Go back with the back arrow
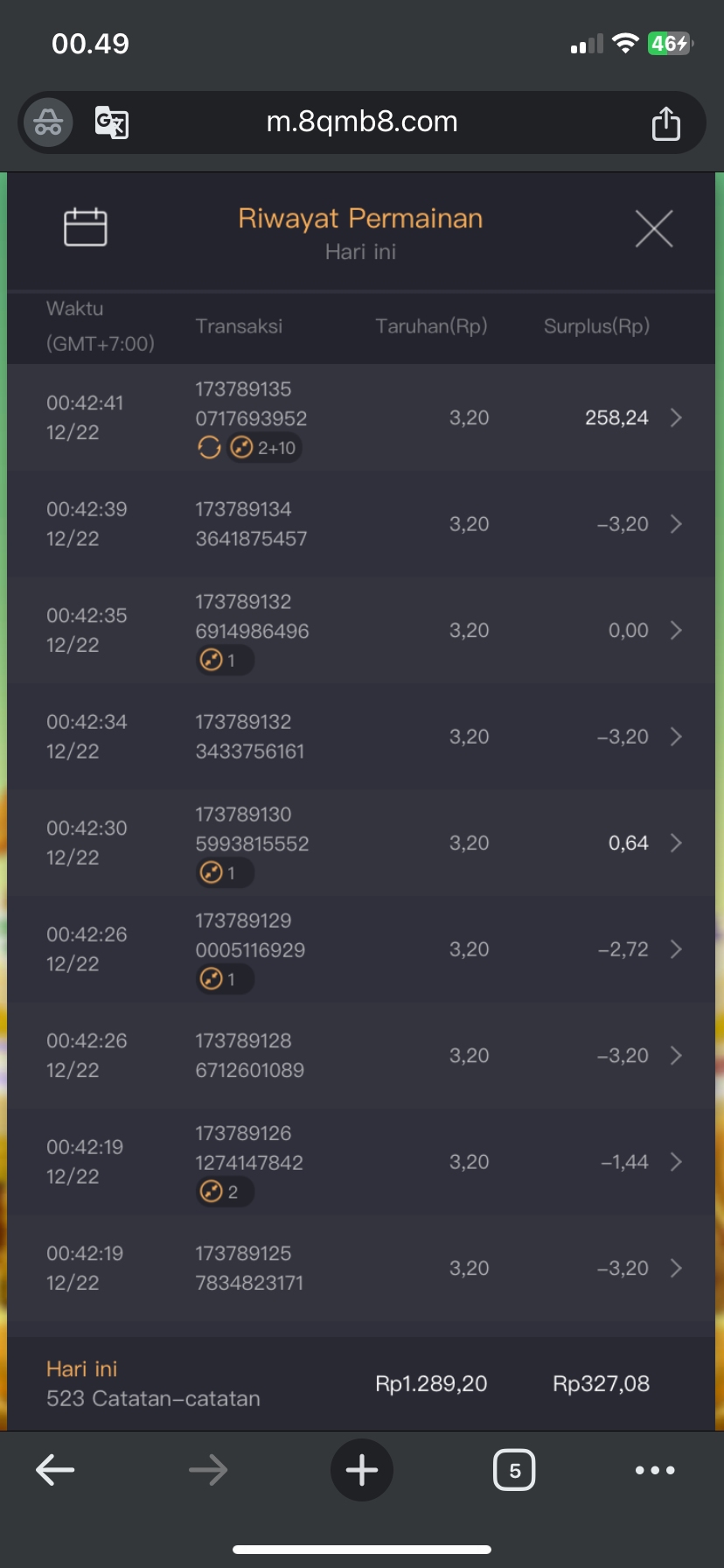Image resolution: width=724 pixels, height=1568 pixels. click(x=55, y=1470)
